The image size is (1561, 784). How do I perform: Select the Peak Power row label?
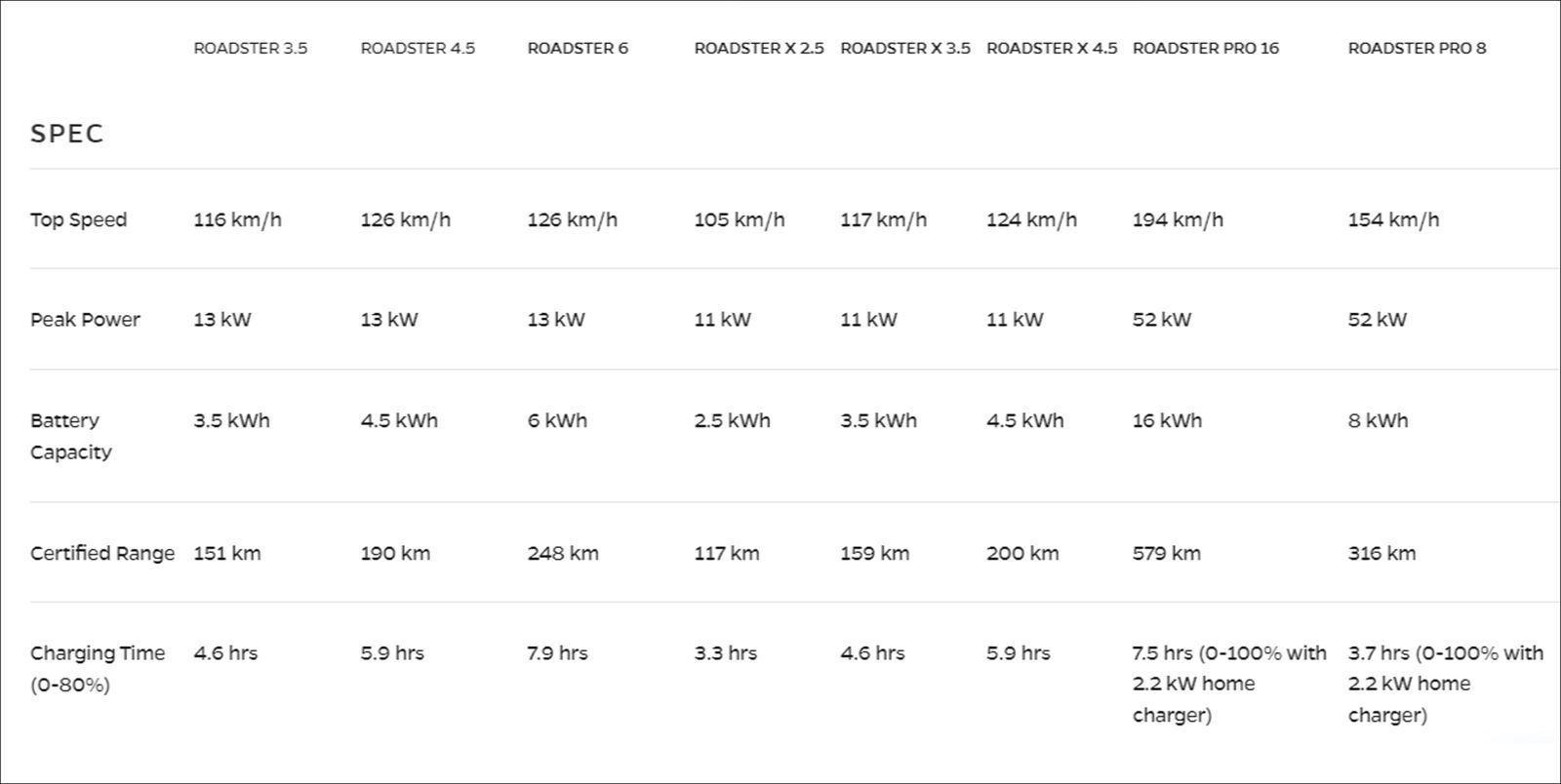click(x=85, y=320)
